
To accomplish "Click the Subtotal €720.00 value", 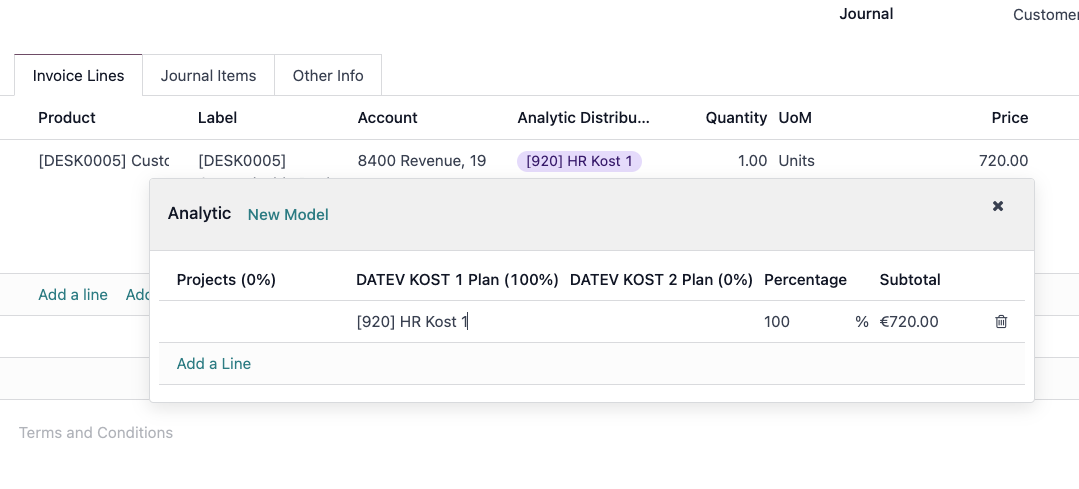I will [909, 322].
